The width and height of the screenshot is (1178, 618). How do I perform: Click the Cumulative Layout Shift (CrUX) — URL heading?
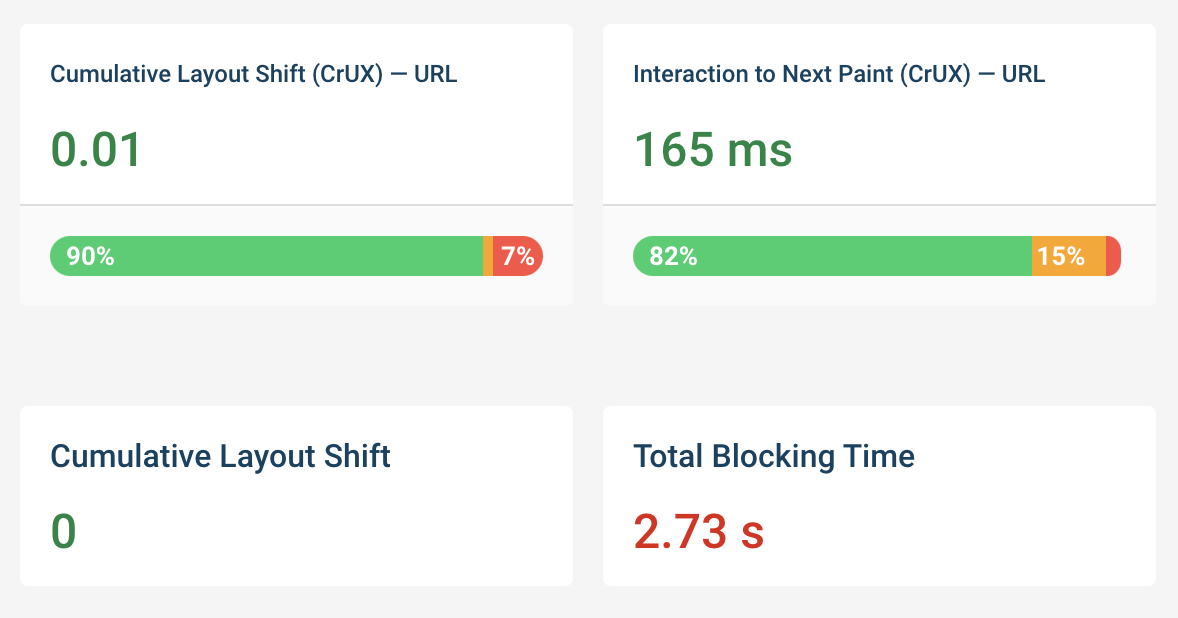click(x=254, y=74)
